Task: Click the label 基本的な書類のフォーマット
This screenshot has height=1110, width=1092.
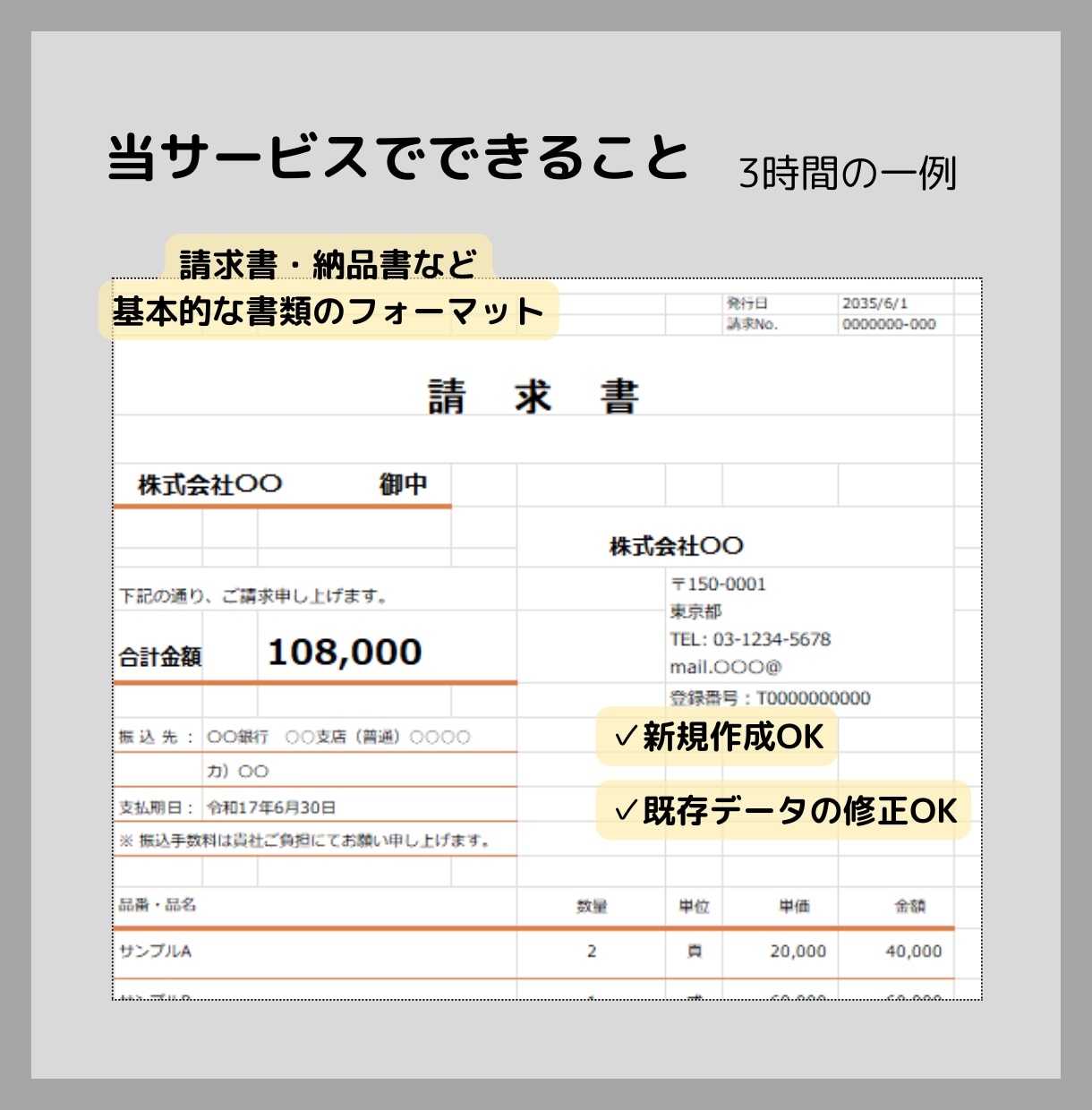Action: click(x=328, y=311)
